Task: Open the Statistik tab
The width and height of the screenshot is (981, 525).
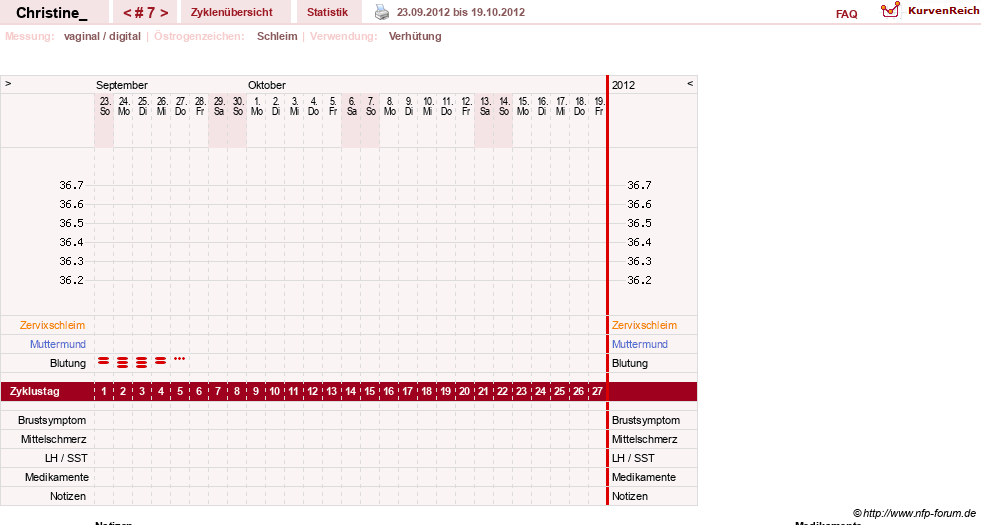Action: tap(327, 13)
